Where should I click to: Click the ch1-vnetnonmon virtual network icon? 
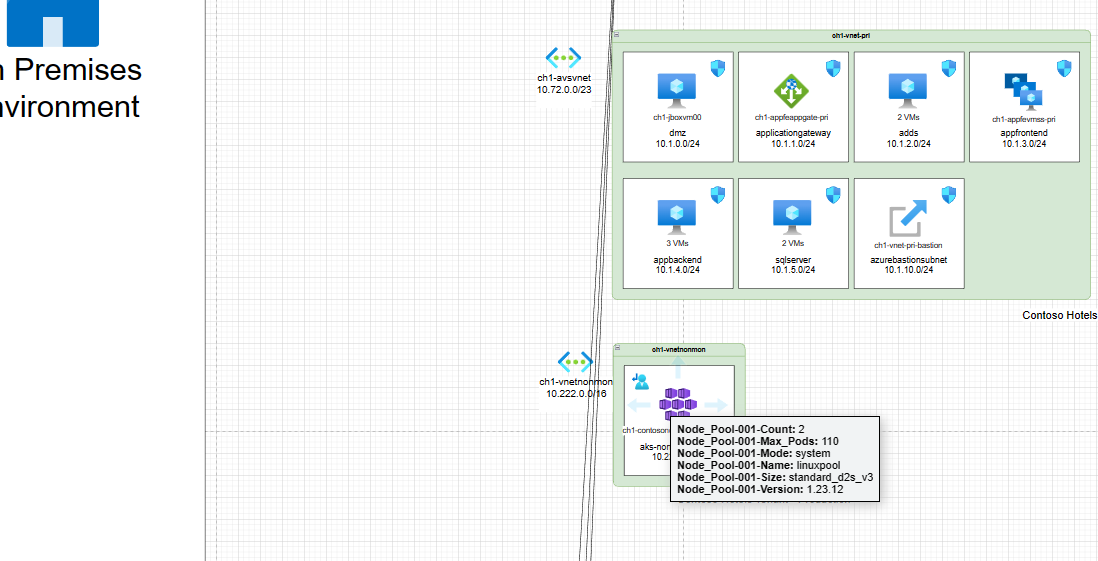575,362
